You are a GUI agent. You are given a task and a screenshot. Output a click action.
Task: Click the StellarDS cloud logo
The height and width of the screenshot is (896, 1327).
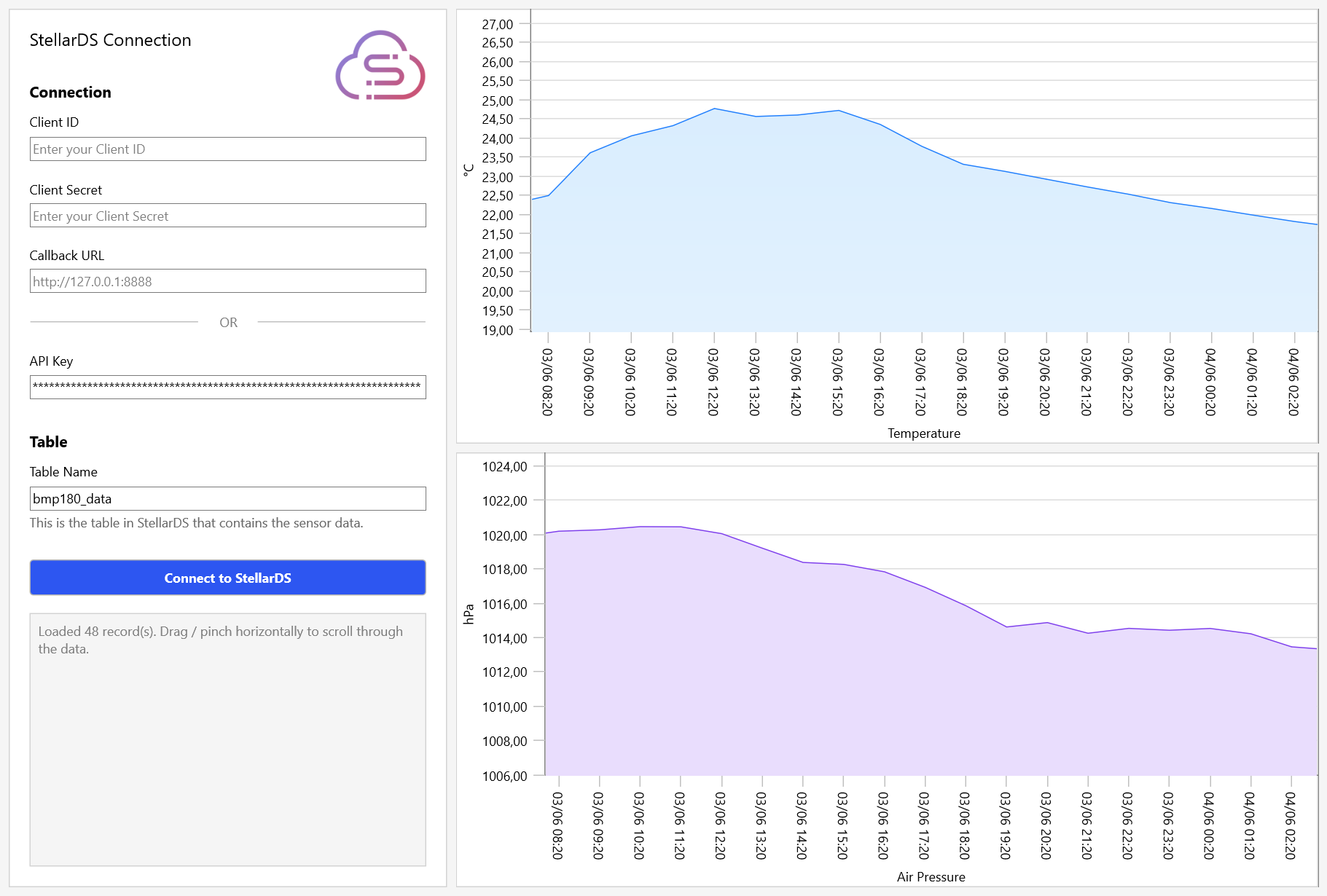click(x=380, y=65)
